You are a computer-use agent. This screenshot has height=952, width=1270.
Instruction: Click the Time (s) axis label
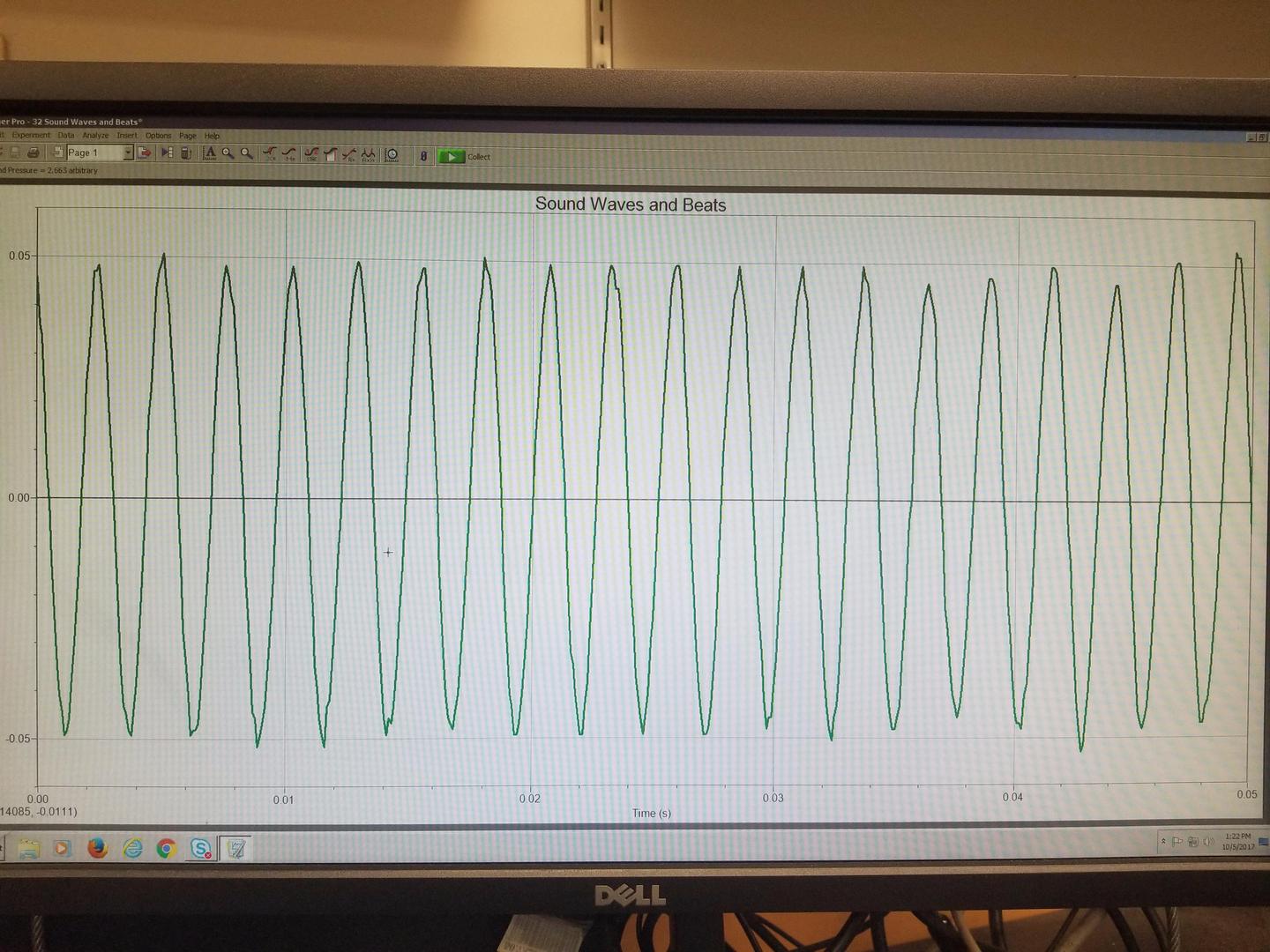coord(652,813)
